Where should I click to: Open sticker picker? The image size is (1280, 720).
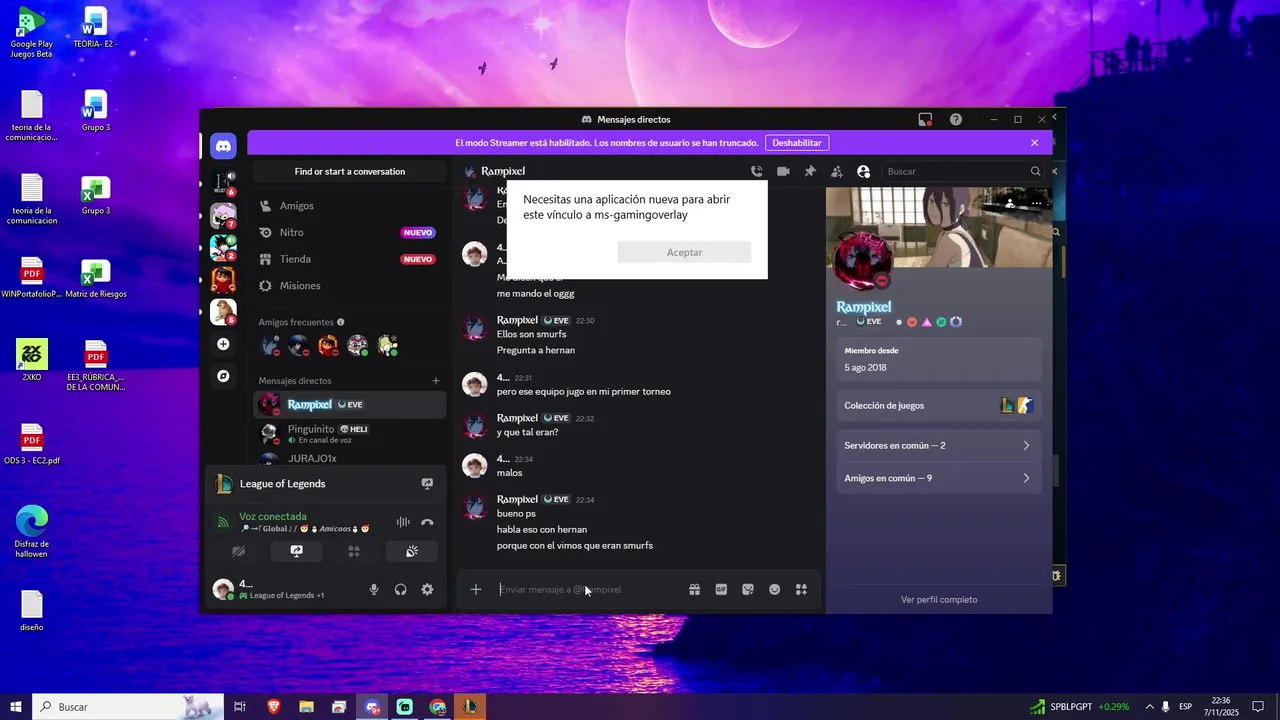748,590
